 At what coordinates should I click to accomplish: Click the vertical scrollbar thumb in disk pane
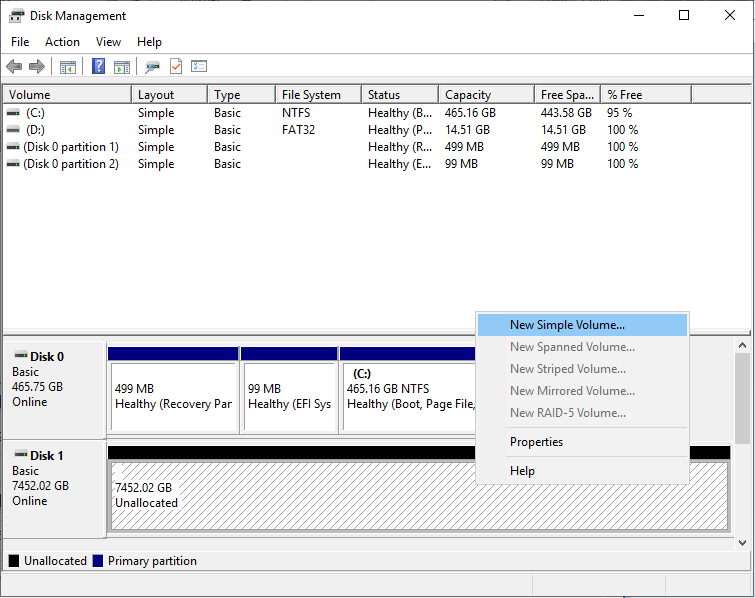point(742,399)
